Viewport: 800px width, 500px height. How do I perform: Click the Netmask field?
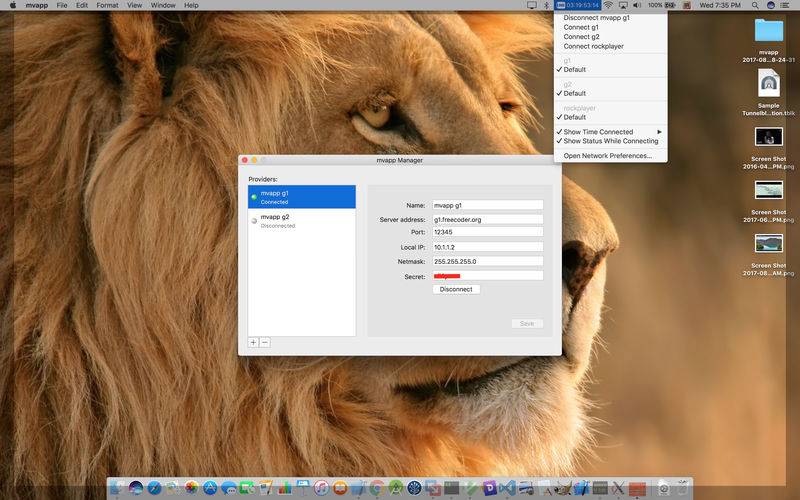[x=488, y=261]
